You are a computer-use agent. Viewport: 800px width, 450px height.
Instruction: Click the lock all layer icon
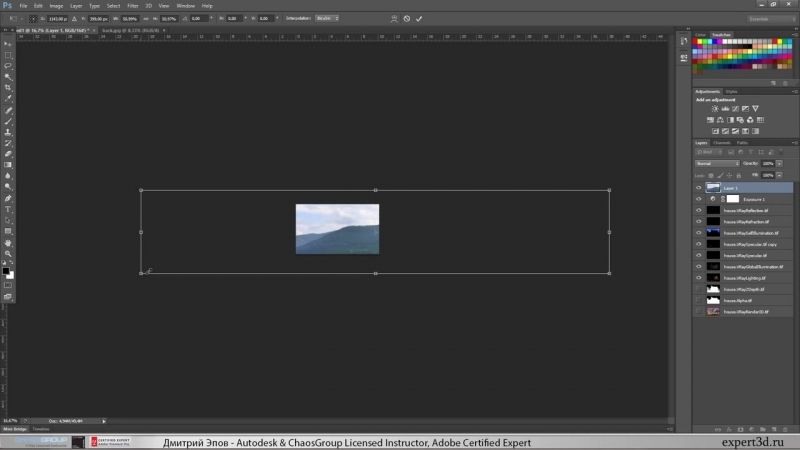738,176
